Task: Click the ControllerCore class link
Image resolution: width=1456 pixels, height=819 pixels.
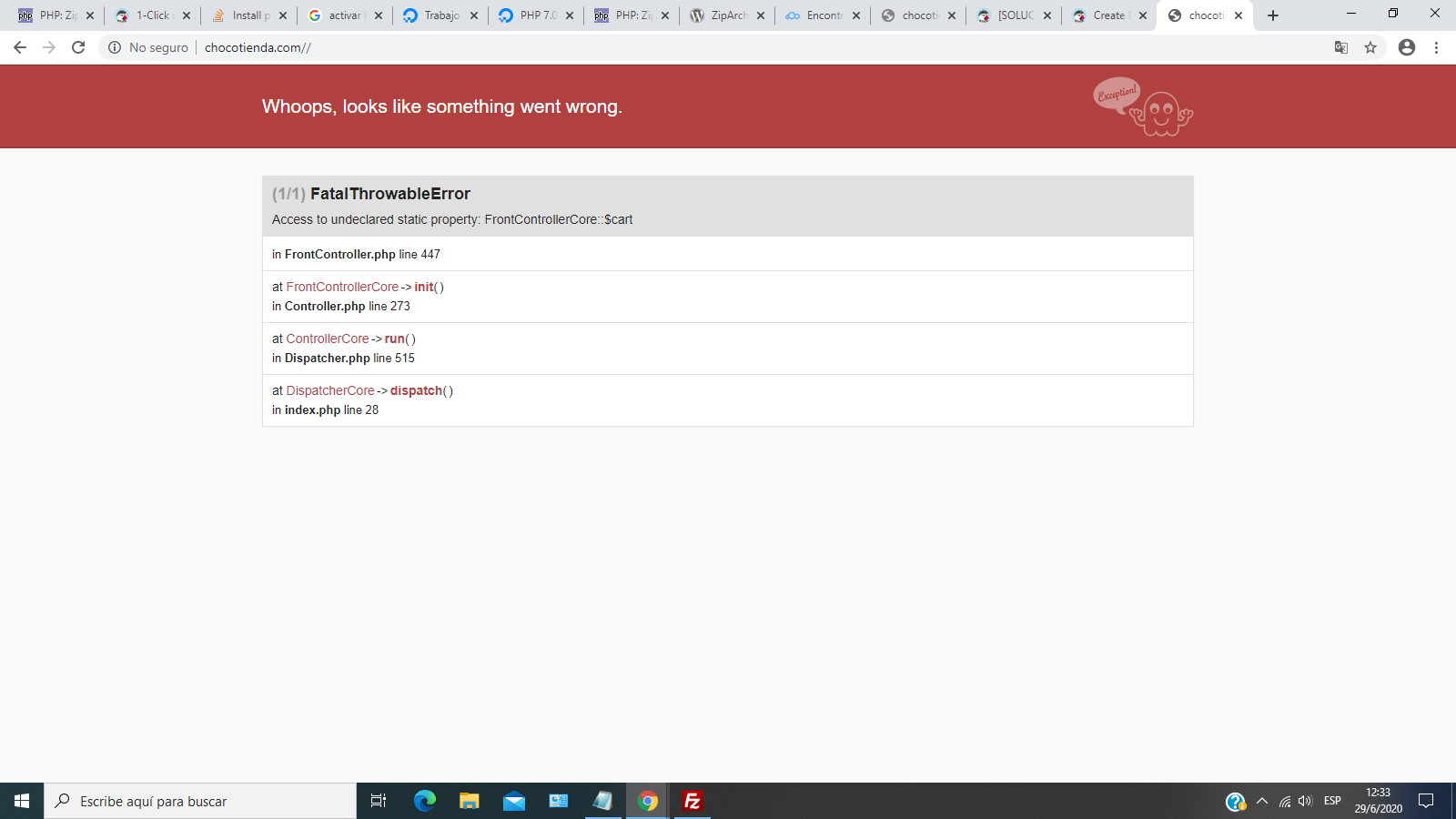Action: pos(328,339)
